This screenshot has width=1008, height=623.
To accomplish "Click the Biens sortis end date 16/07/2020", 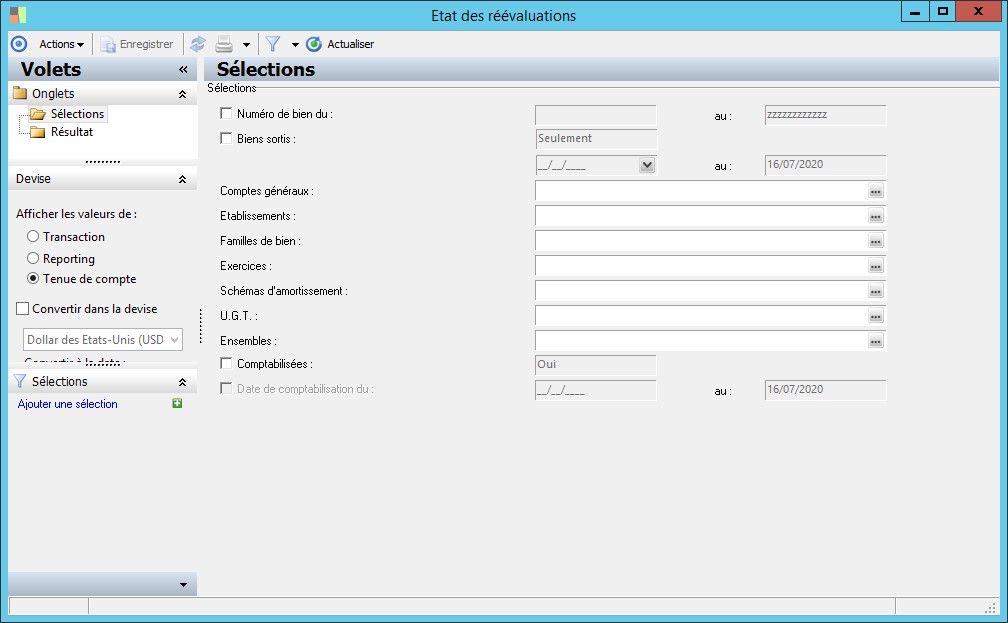I will point(825,165).
